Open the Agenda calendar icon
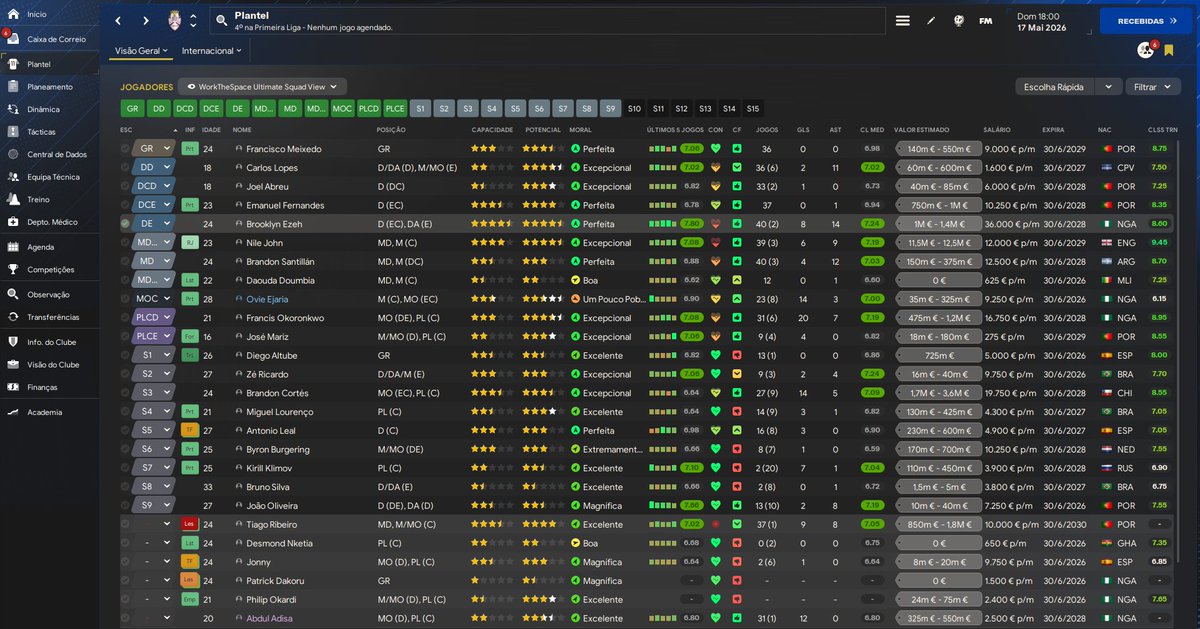Image resolution: width=1200 pixels, height=629 pixels. tap(12, 247)
